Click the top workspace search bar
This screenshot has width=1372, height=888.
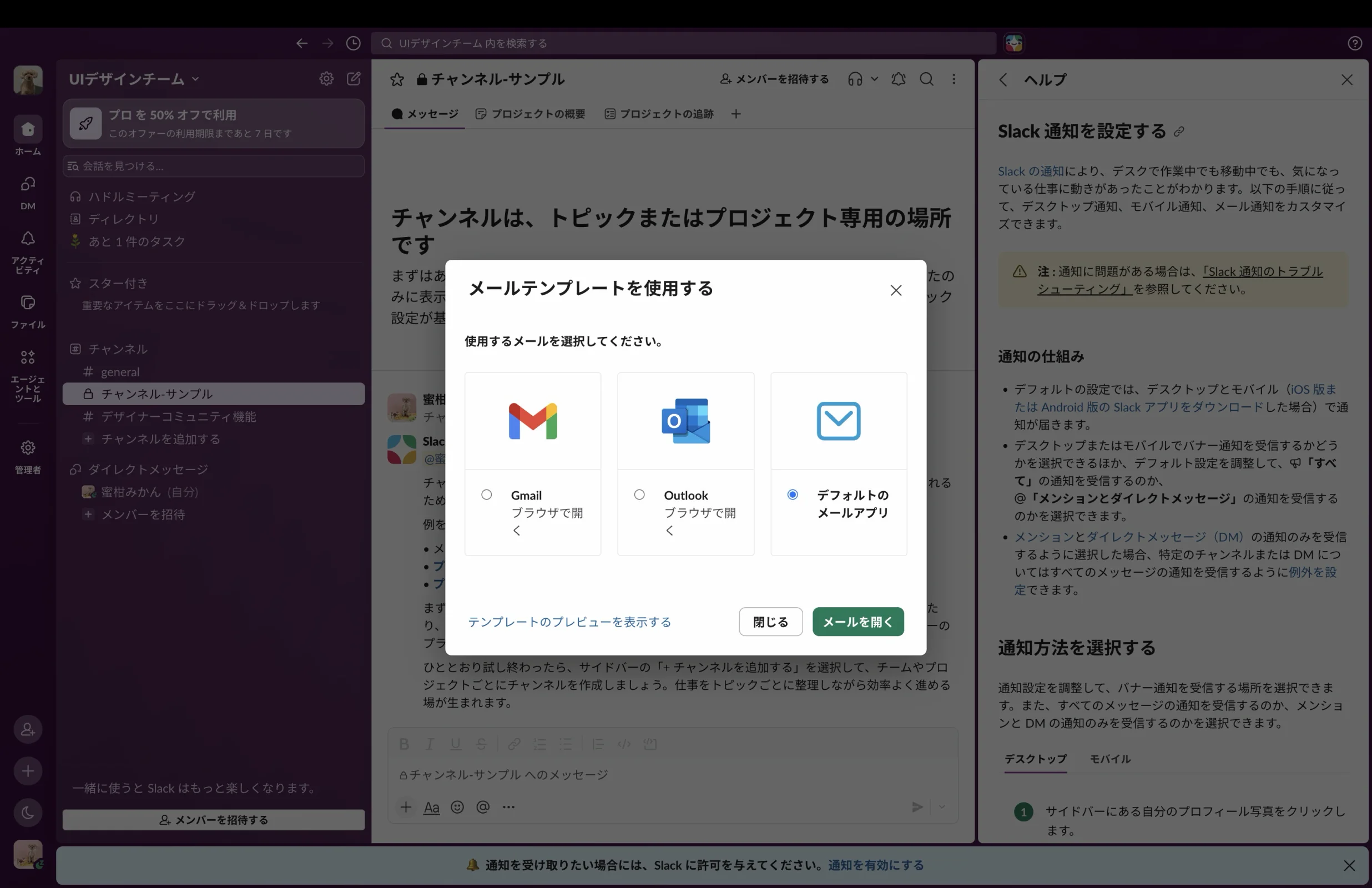tap(683, 43)
